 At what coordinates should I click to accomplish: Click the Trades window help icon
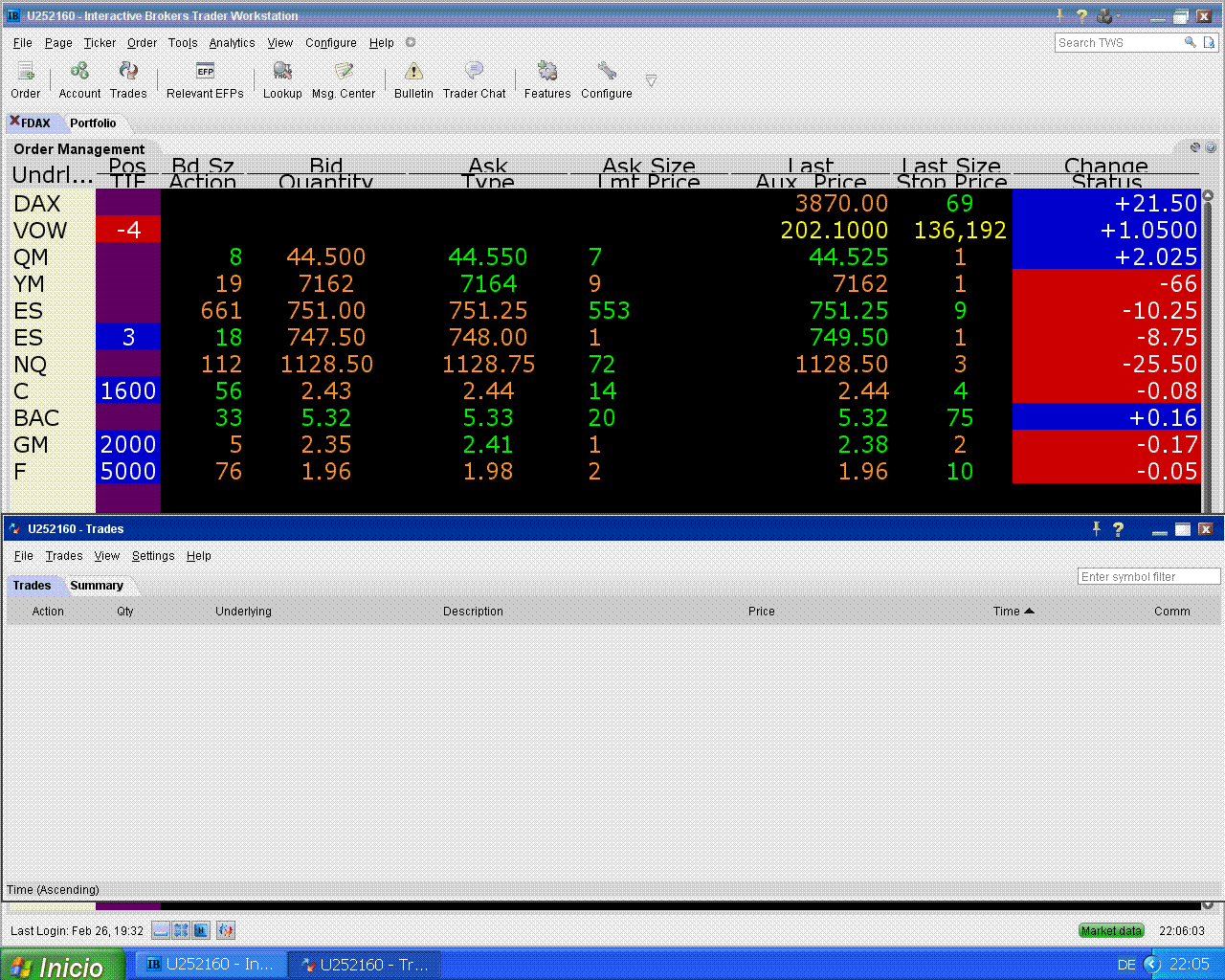pyautogui.click(x=1118, y=528)
